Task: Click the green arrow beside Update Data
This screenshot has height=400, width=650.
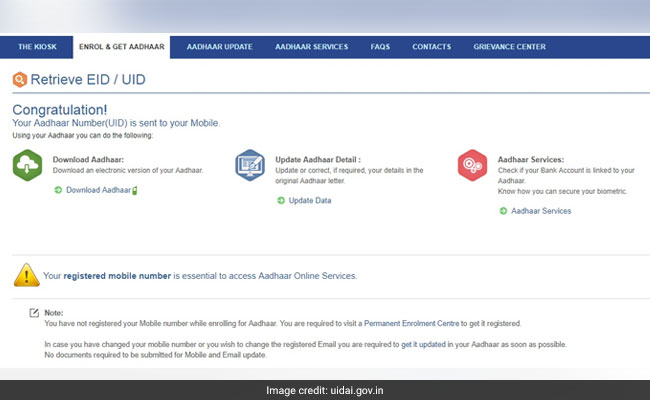Action: click(281, 201)
